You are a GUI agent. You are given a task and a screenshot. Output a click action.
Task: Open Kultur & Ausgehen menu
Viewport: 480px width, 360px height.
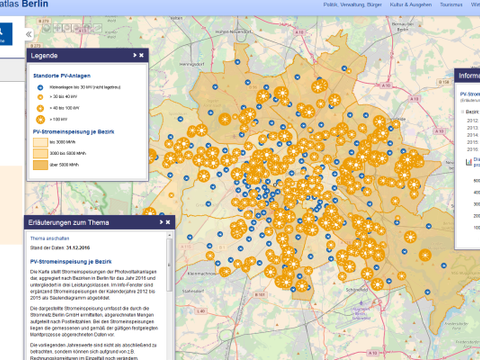pyautogui.click(x=411, y=5)
